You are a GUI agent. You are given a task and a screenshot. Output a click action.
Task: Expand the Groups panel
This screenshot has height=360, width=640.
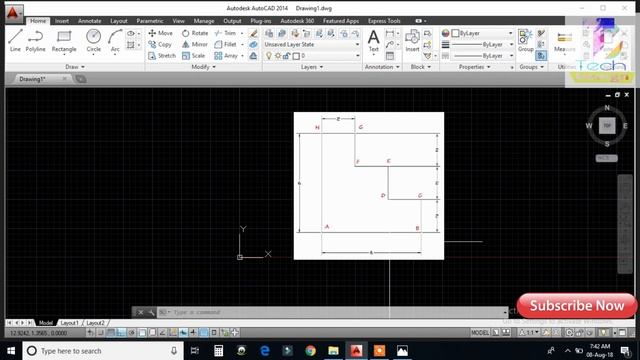pos(531,67)
